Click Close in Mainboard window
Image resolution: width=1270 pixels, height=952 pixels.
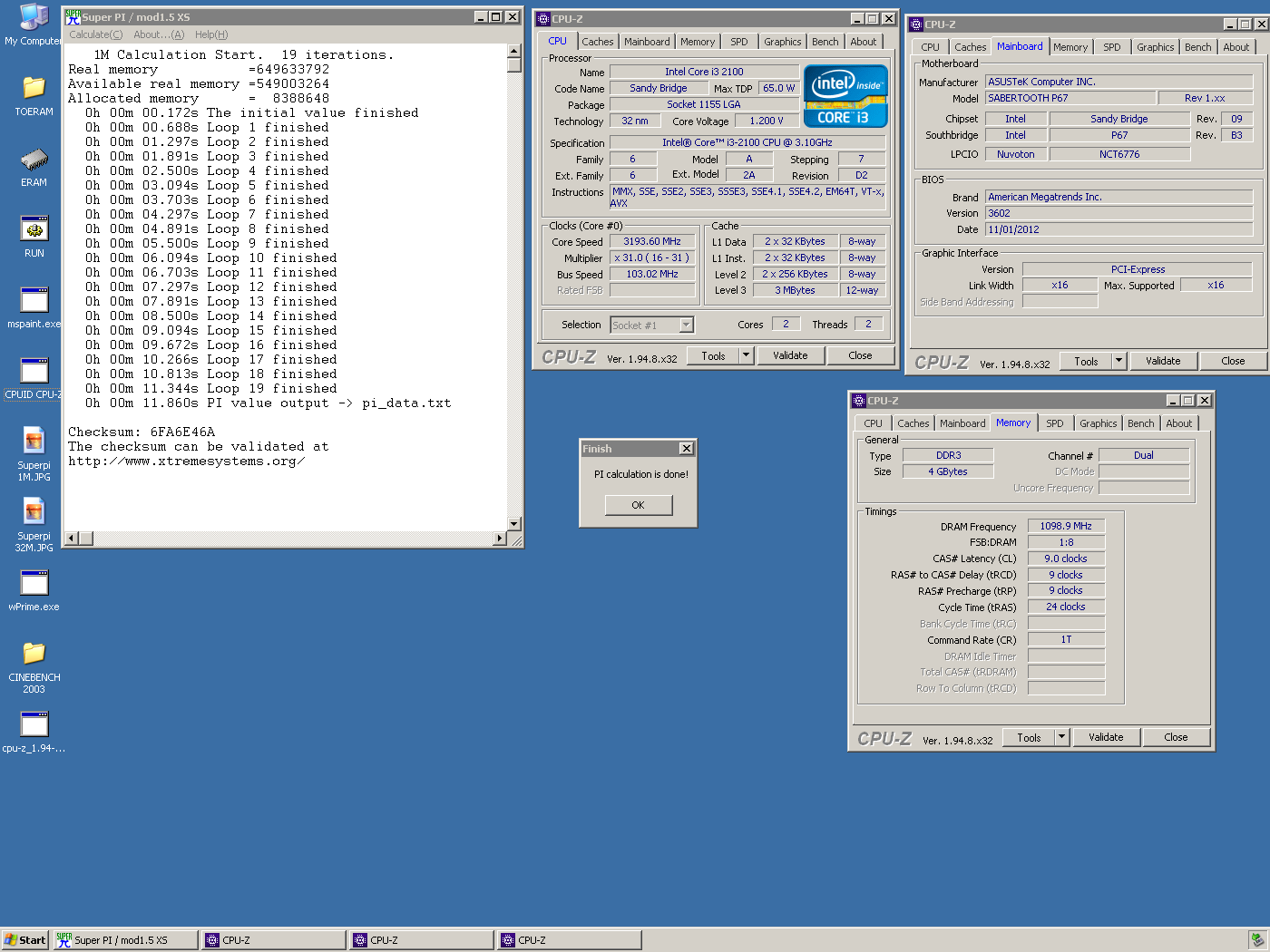(x=1233, y=361)
